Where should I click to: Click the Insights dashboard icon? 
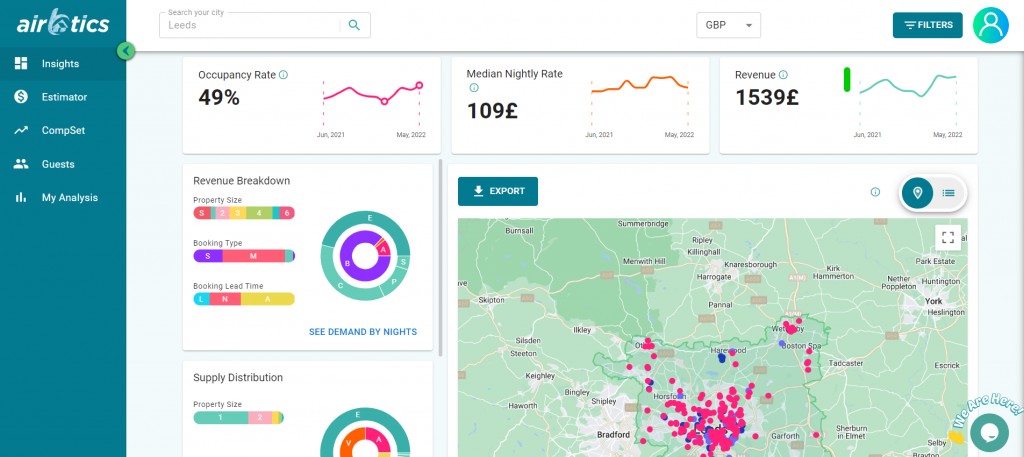21,63
